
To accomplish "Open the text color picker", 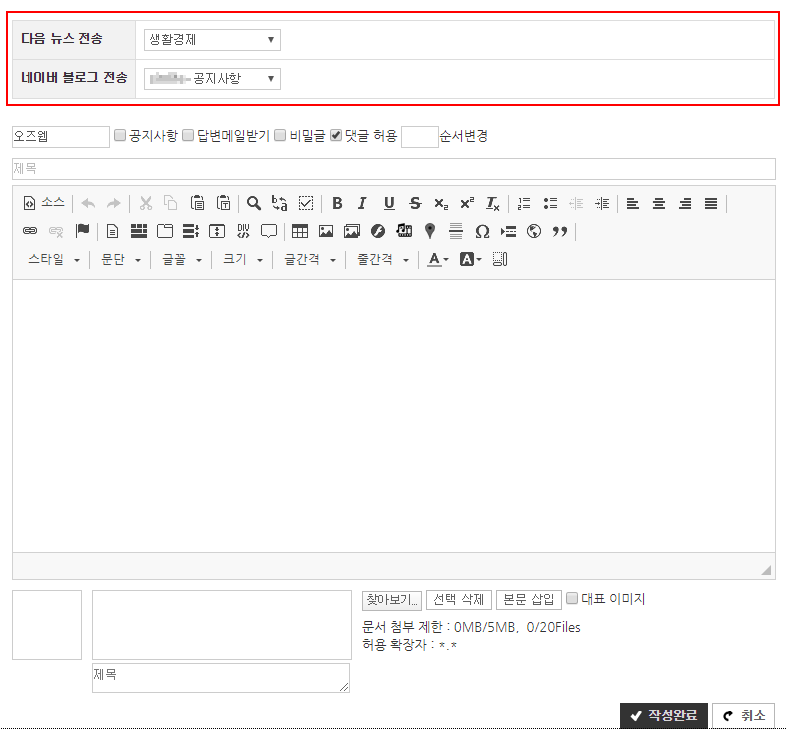I will [439, 260].
